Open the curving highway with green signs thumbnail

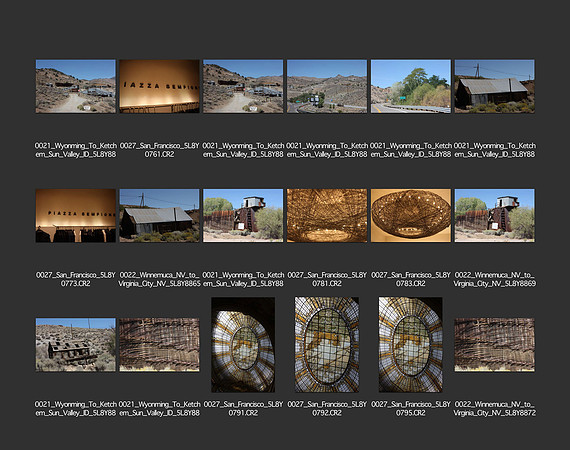pos(327,86)
